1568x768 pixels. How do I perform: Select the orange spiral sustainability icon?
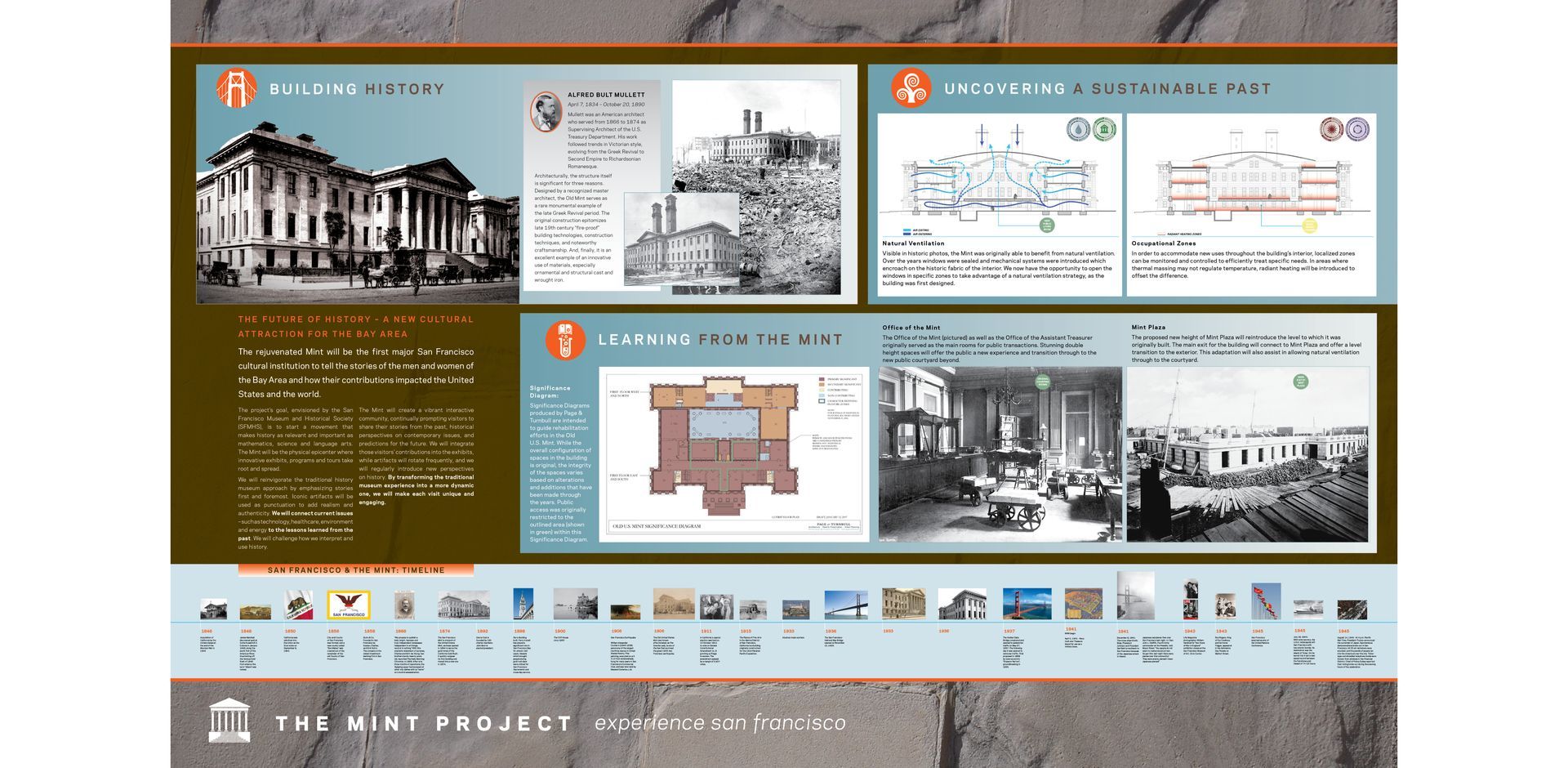coord(911,88)
